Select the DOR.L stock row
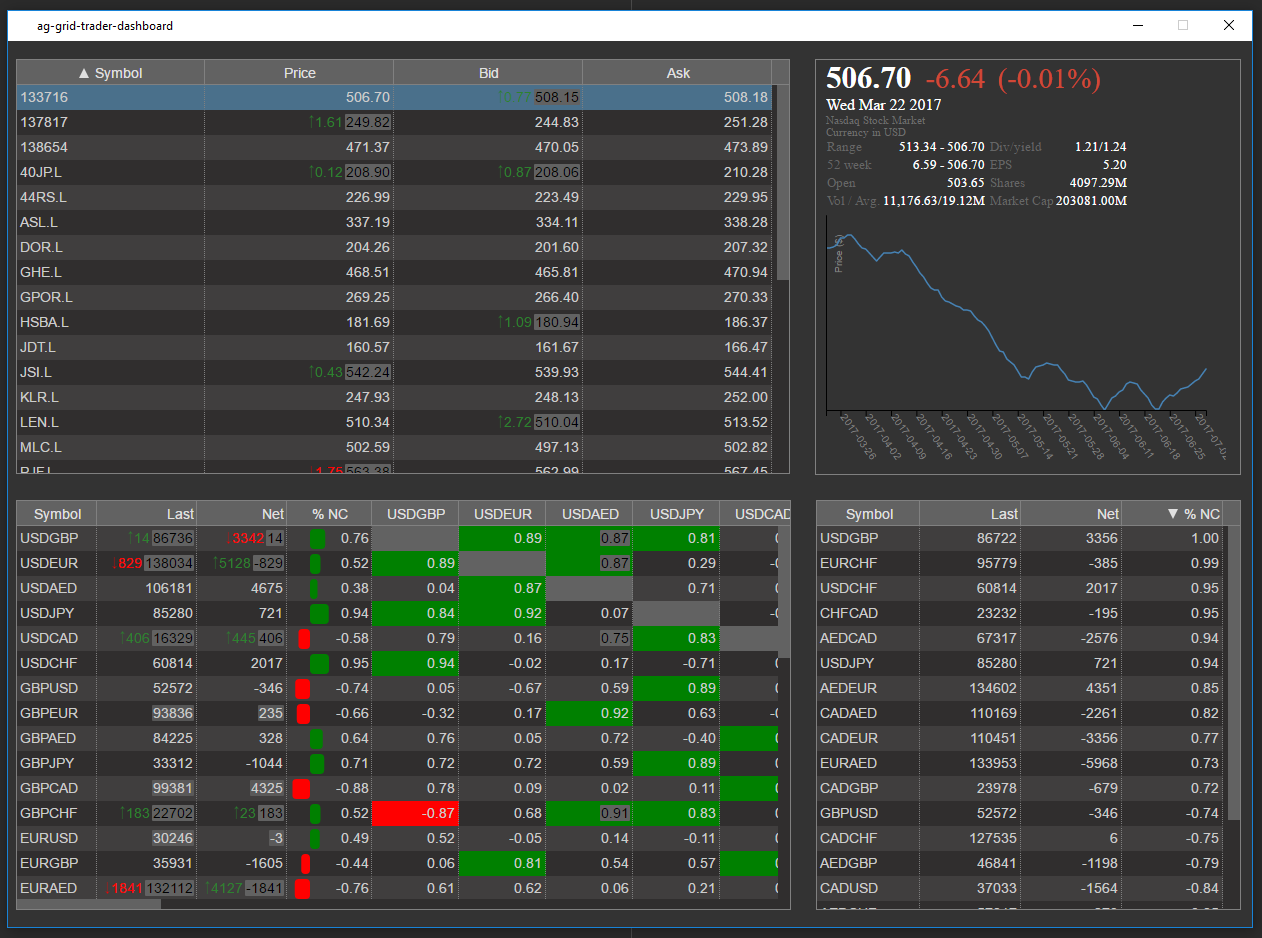 tap(394, 247)
